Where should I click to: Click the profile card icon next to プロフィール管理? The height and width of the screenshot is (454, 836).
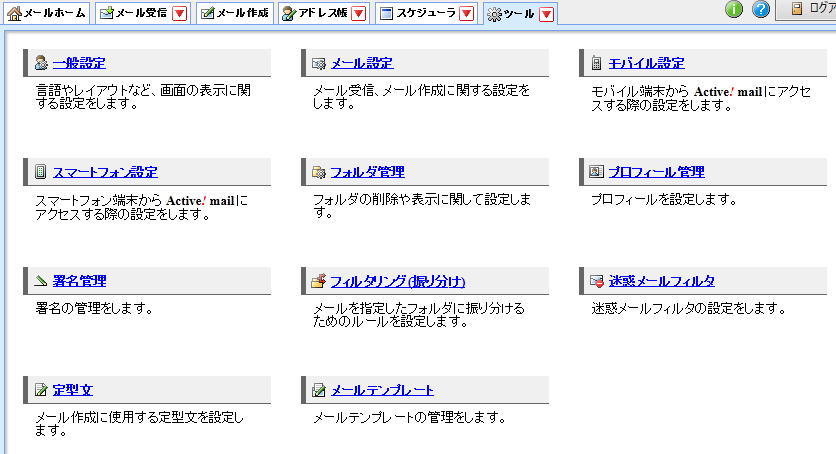pyautogui.click(x=597, y=171)
